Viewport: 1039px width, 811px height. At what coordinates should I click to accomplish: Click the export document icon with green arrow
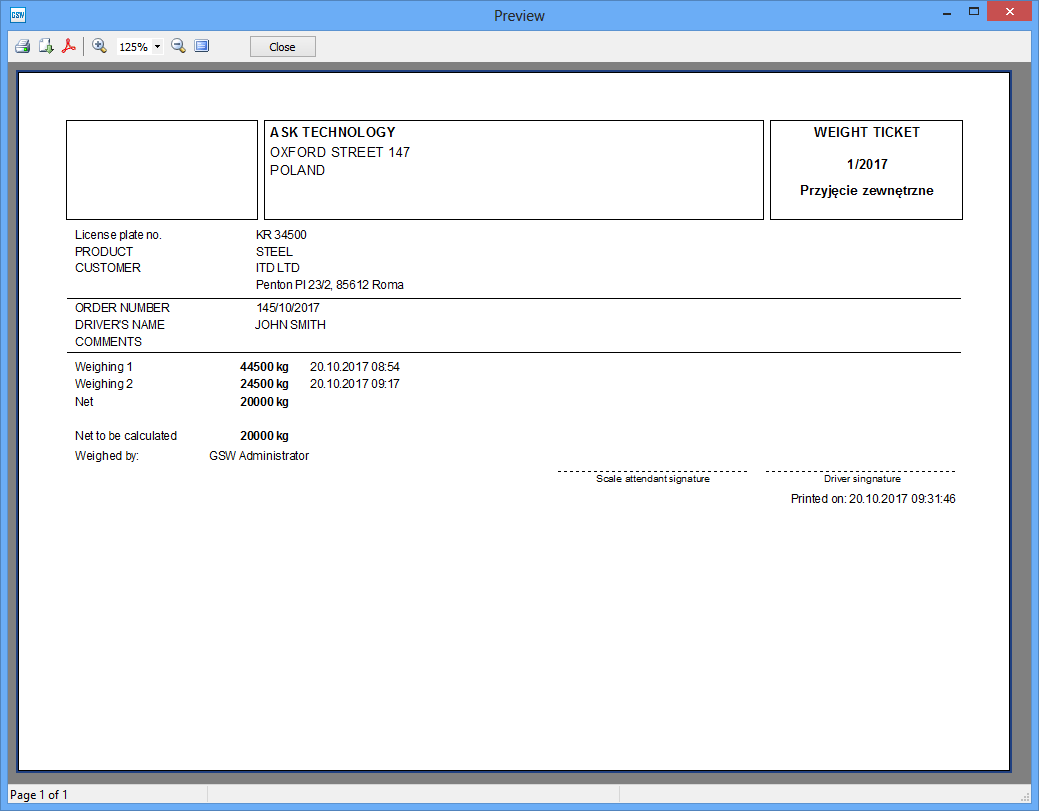(46, 46)
